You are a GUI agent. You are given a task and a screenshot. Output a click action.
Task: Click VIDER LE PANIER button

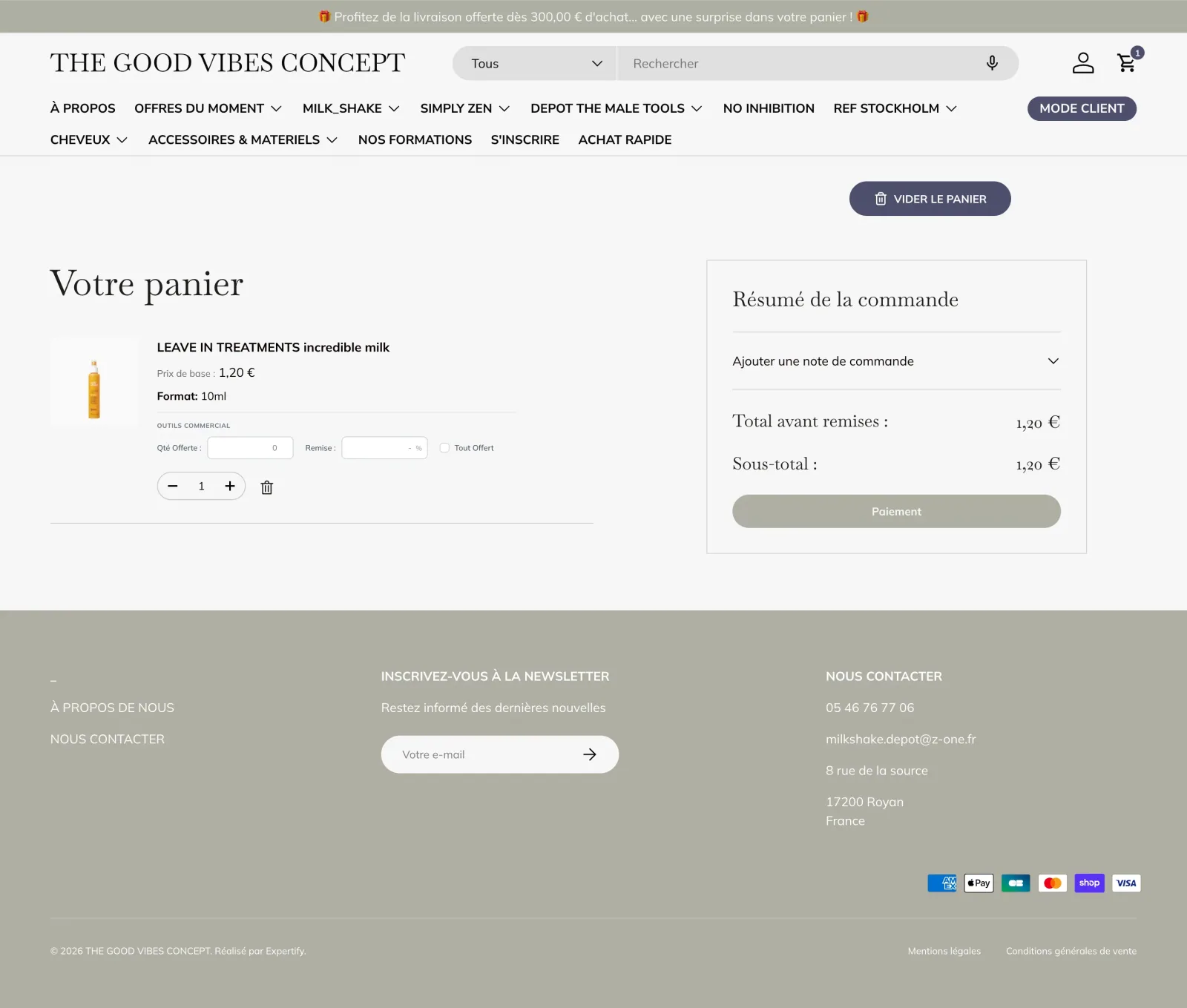(x=930, y=199)
